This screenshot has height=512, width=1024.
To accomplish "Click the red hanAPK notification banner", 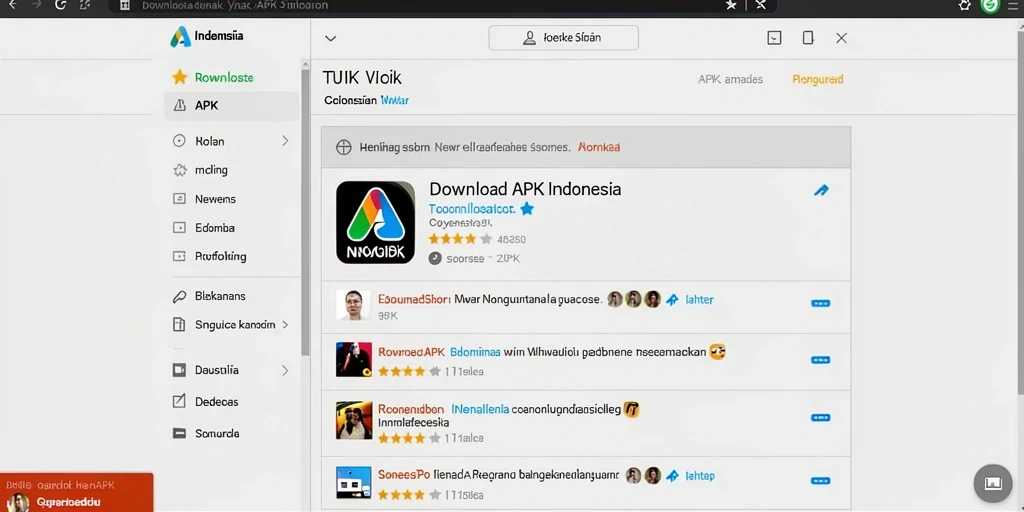I will coord(76,492).
